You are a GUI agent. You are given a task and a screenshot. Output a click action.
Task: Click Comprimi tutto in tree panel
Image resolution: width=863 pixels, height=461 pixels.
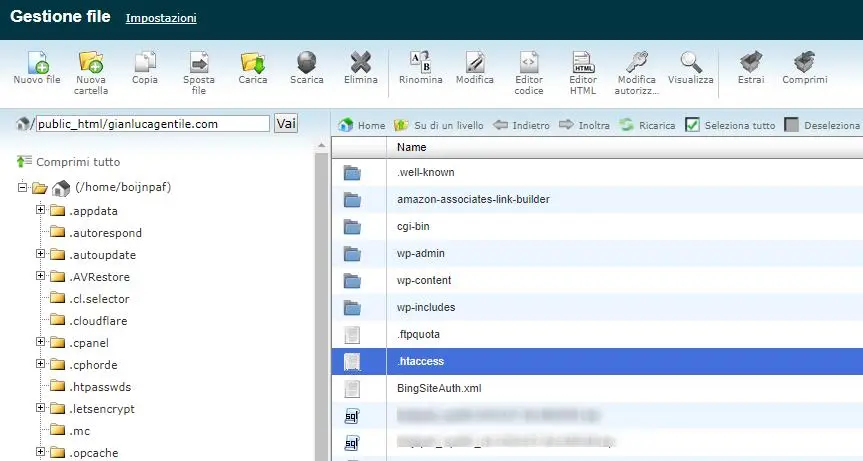point(68,162)
